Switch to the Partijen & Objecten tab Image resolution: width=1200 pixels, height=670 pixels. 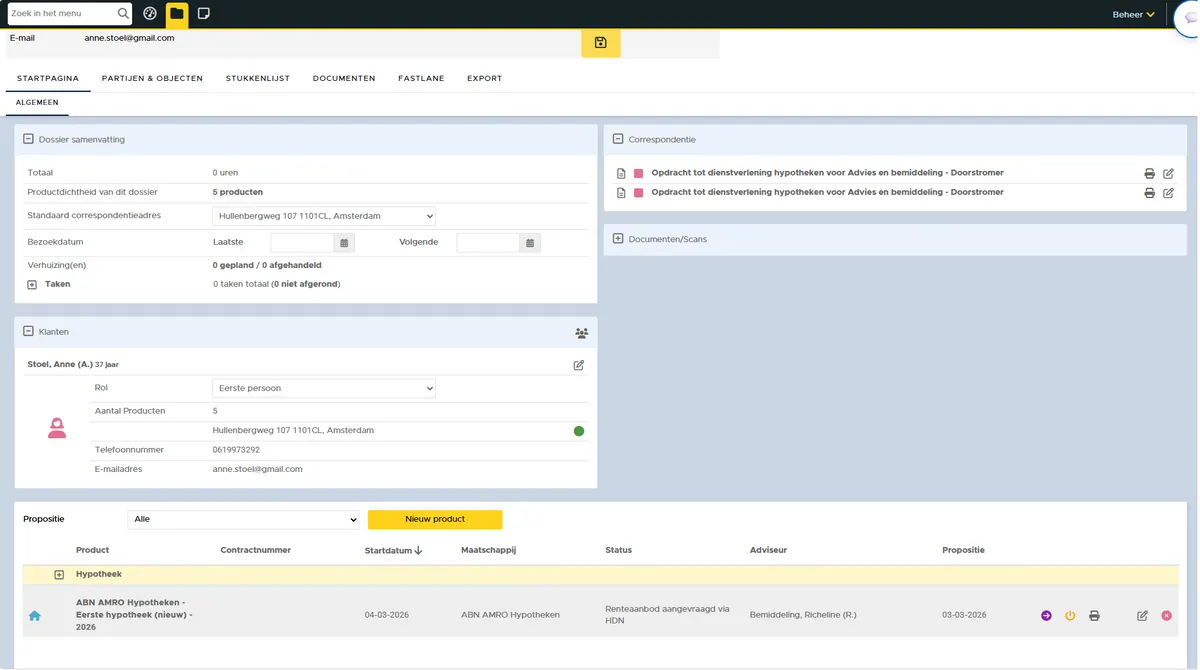coord(152,78)
